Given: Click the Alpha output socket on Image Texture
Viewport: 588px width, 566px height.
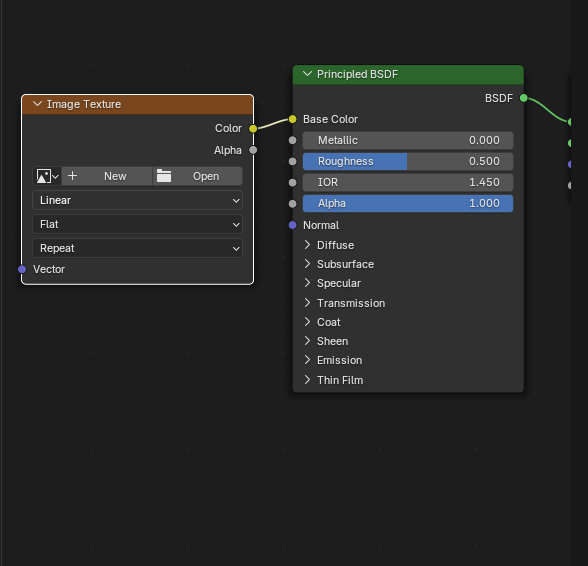Looking at the screenshot, I should (253, 150).
